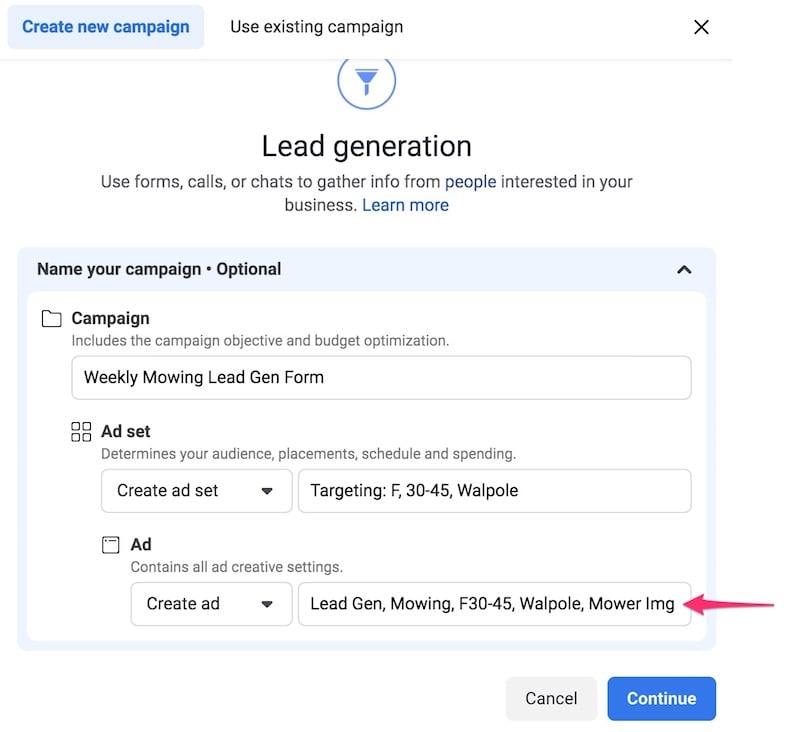Open the Create ad dropdown
Viewport: 800px width, 732px height.
point(211,603)
